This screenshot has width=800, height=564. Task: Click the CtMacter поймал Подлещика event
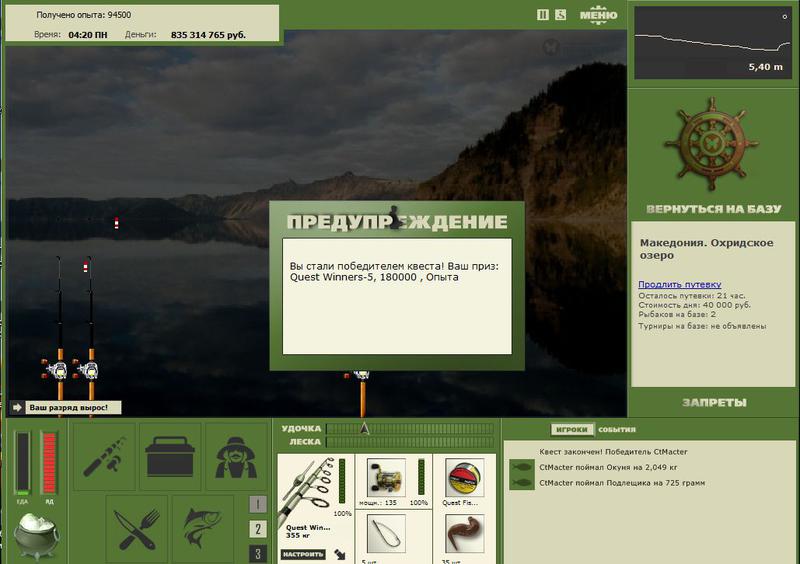[x=622, y=482]
